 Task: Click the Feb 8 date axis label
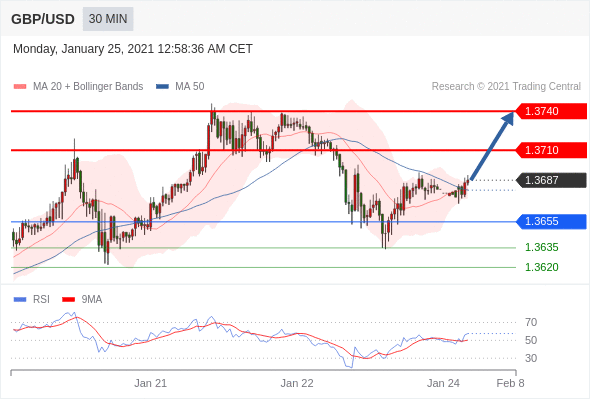point(510,383)
